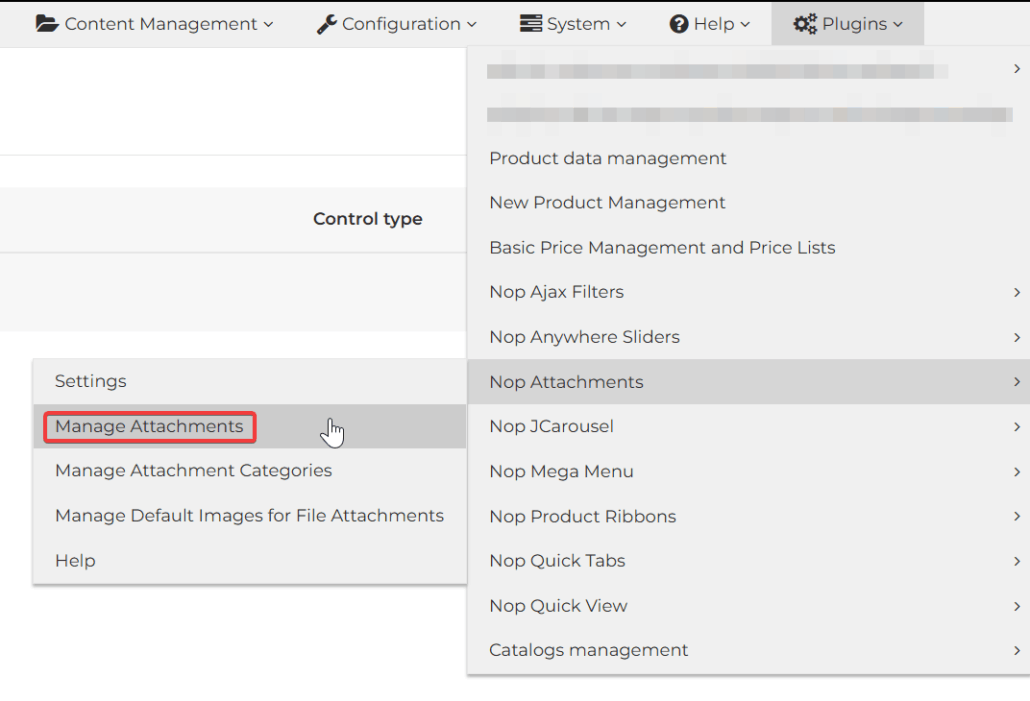Image resolution: width=1030 pixels, height=701 pixels.
Task: Open Nop Mega Menu submenu
Action: pyautogui.click(x=748, y=472)
